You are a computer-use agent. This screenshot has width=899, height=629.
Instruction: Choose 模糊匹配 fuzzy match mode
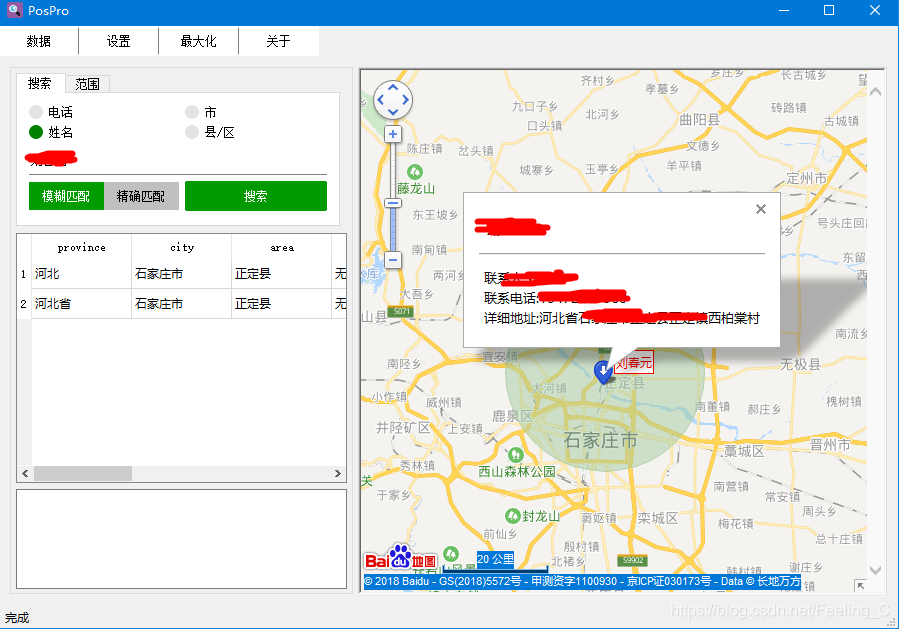coord(66,196)
